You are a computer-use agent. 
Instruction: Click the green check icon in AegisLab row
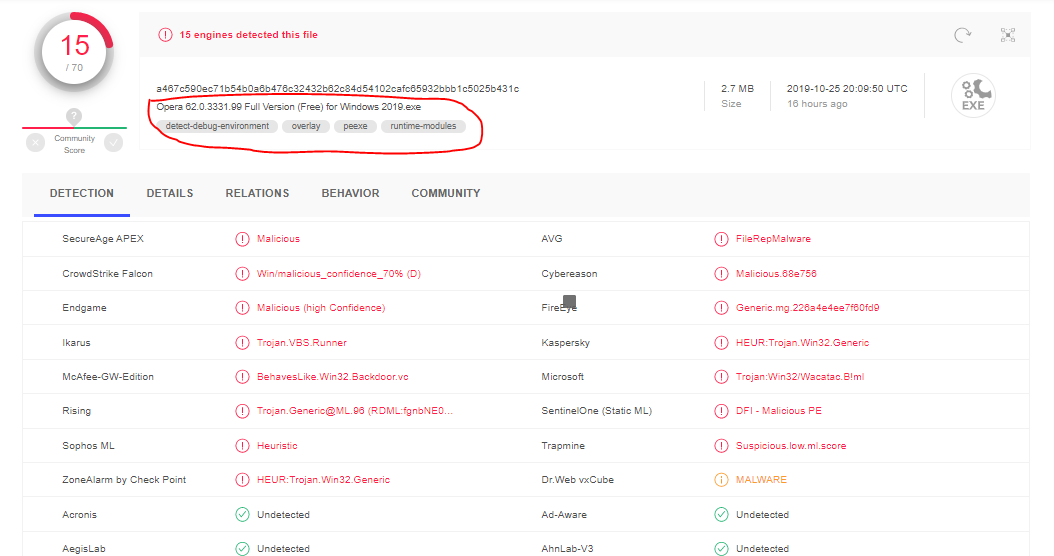coord(242,549)
